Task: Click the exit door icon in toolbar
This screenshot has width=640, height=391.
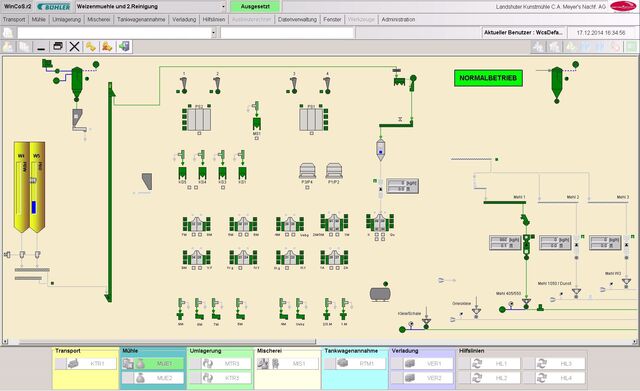Action: (124, 47)
